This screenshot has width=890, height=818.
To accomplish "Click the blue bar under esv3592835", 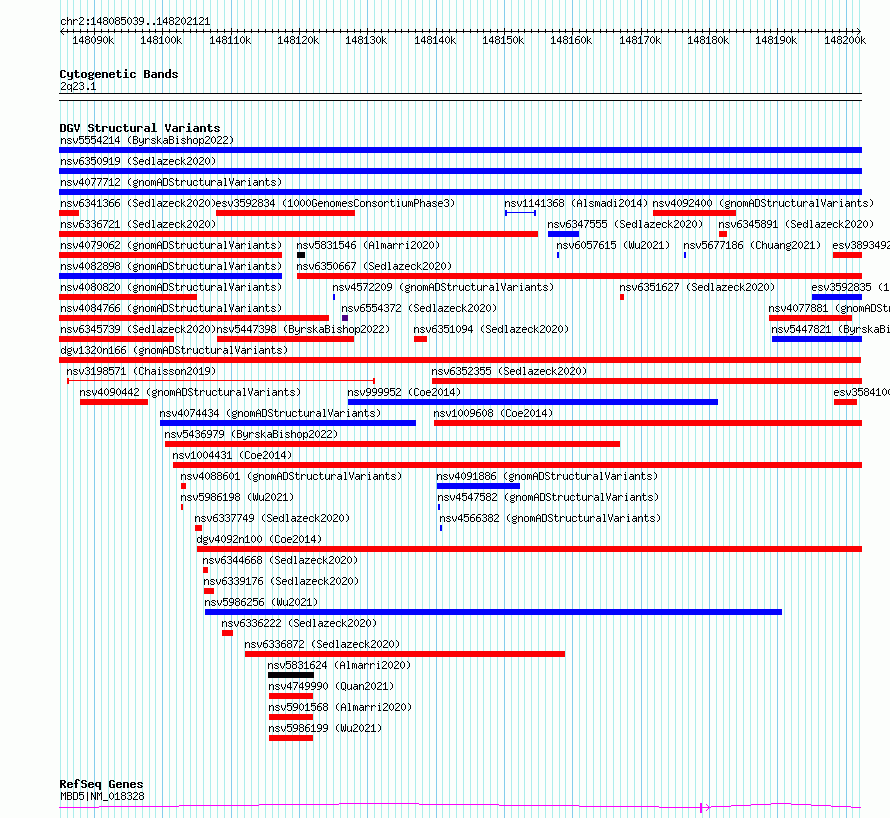I will [837, 297].
